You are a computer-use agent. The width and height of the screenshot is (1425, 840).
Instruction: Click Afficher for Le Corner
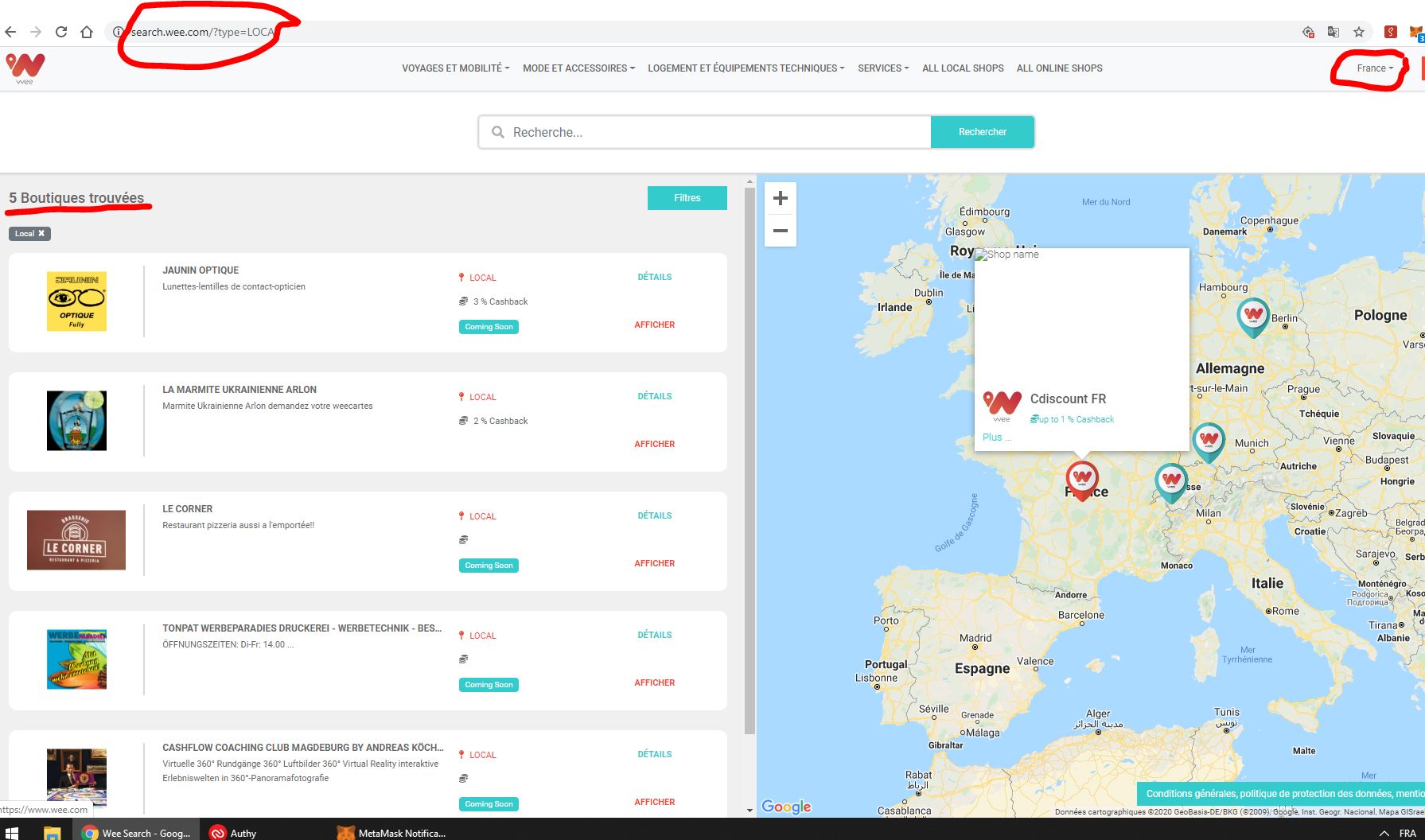pyautogui.click(x=655, y=563)
